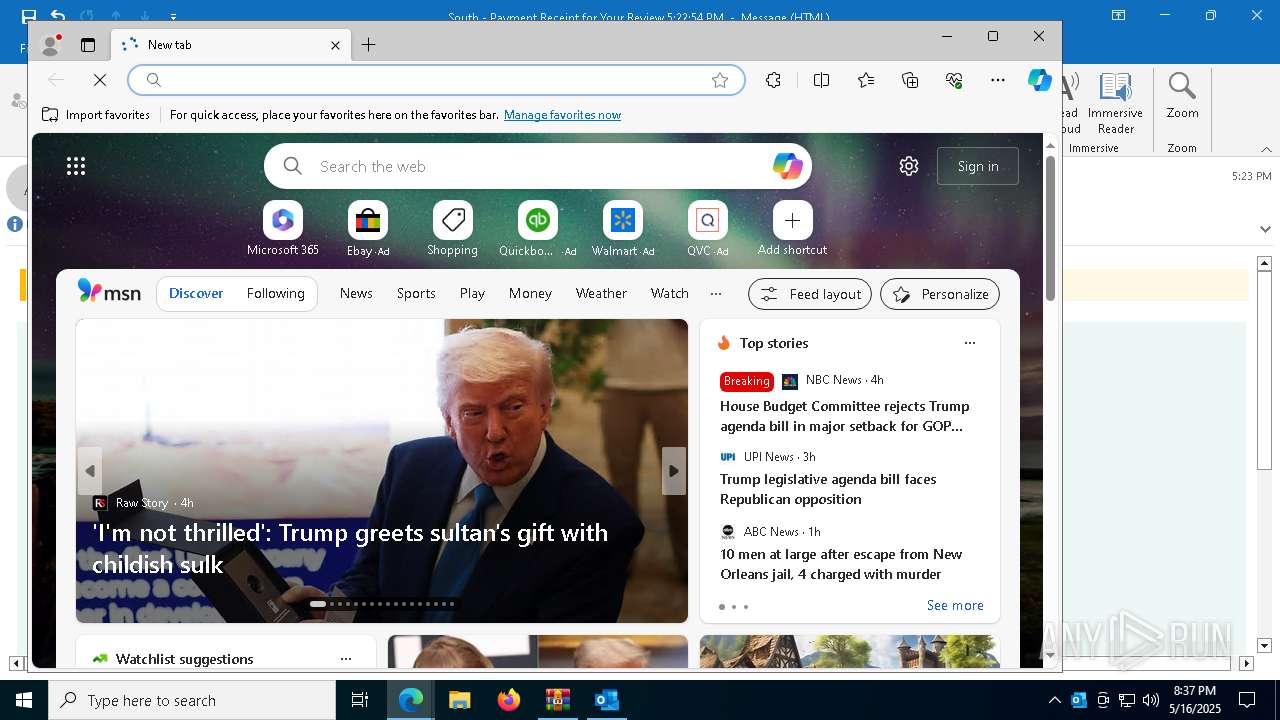Stop loading the page

(x=100, y=80)
